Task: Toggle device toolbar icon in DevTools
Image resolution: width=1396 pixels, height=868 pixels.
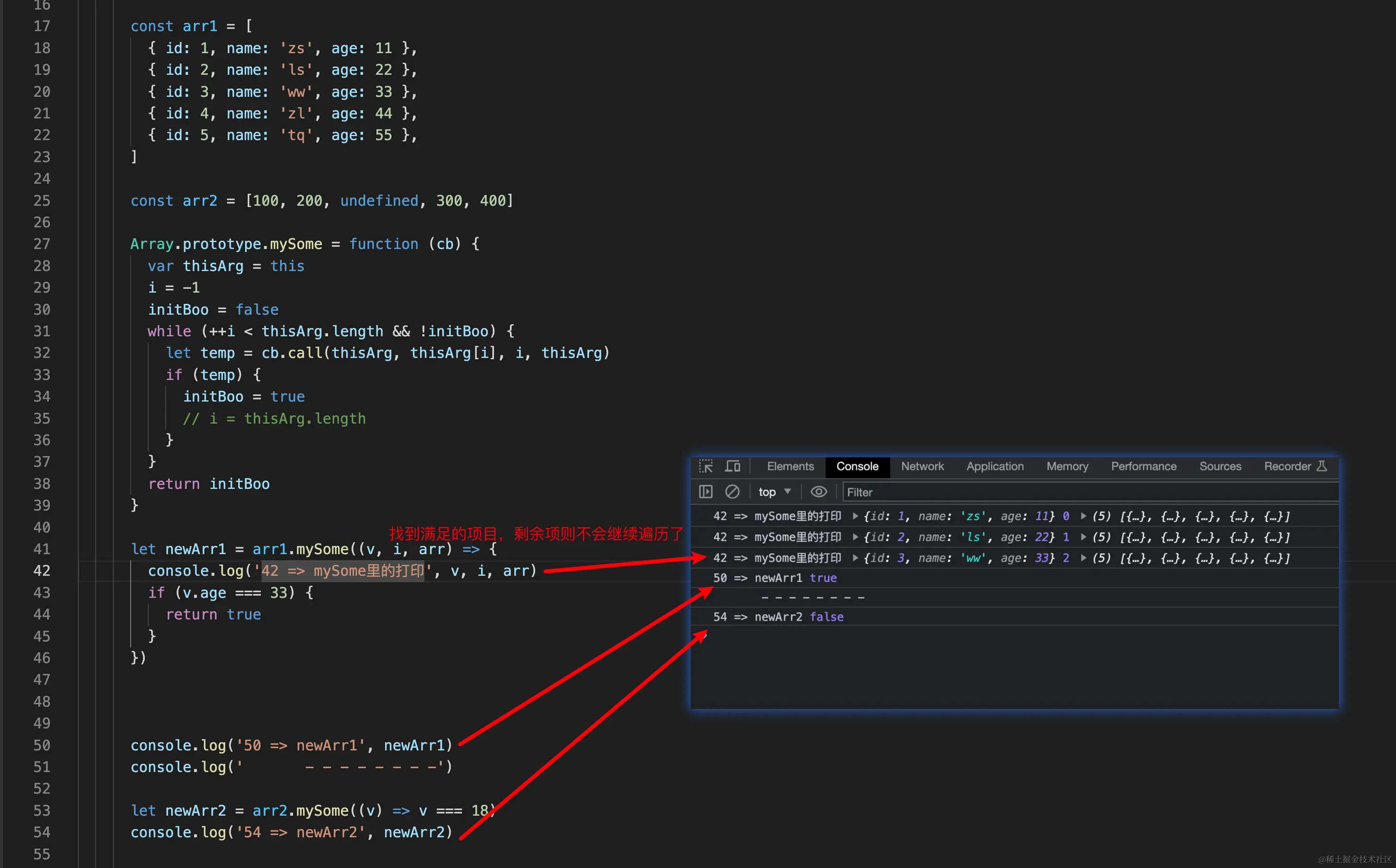Action: coord(733,466)
